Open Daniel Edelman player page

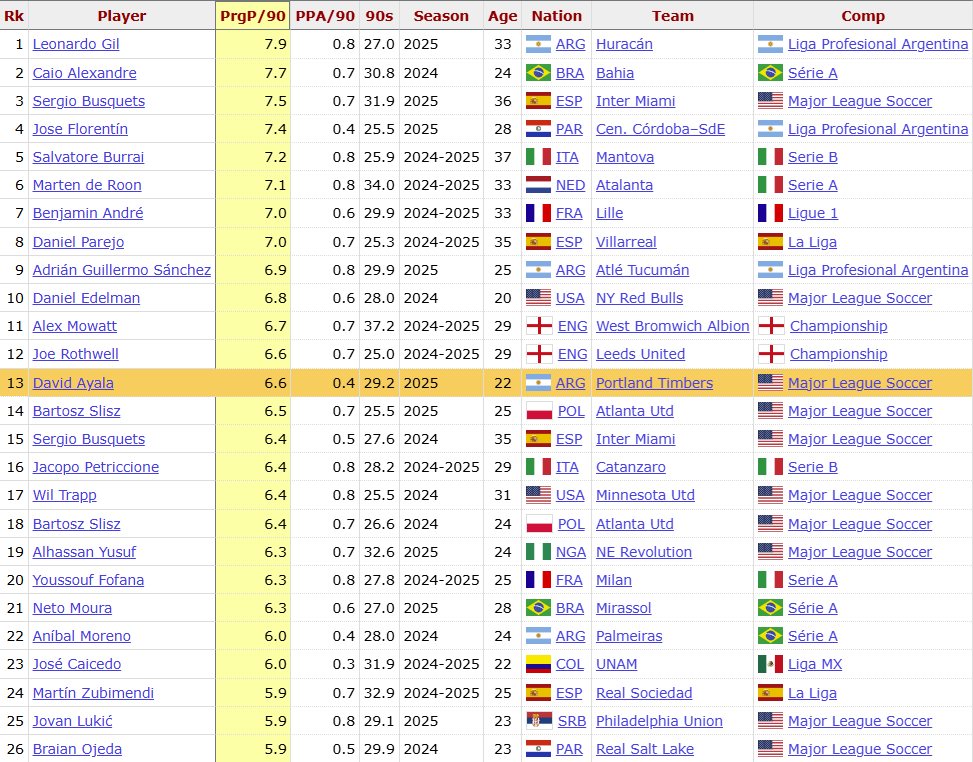click(x=86, y=298)
